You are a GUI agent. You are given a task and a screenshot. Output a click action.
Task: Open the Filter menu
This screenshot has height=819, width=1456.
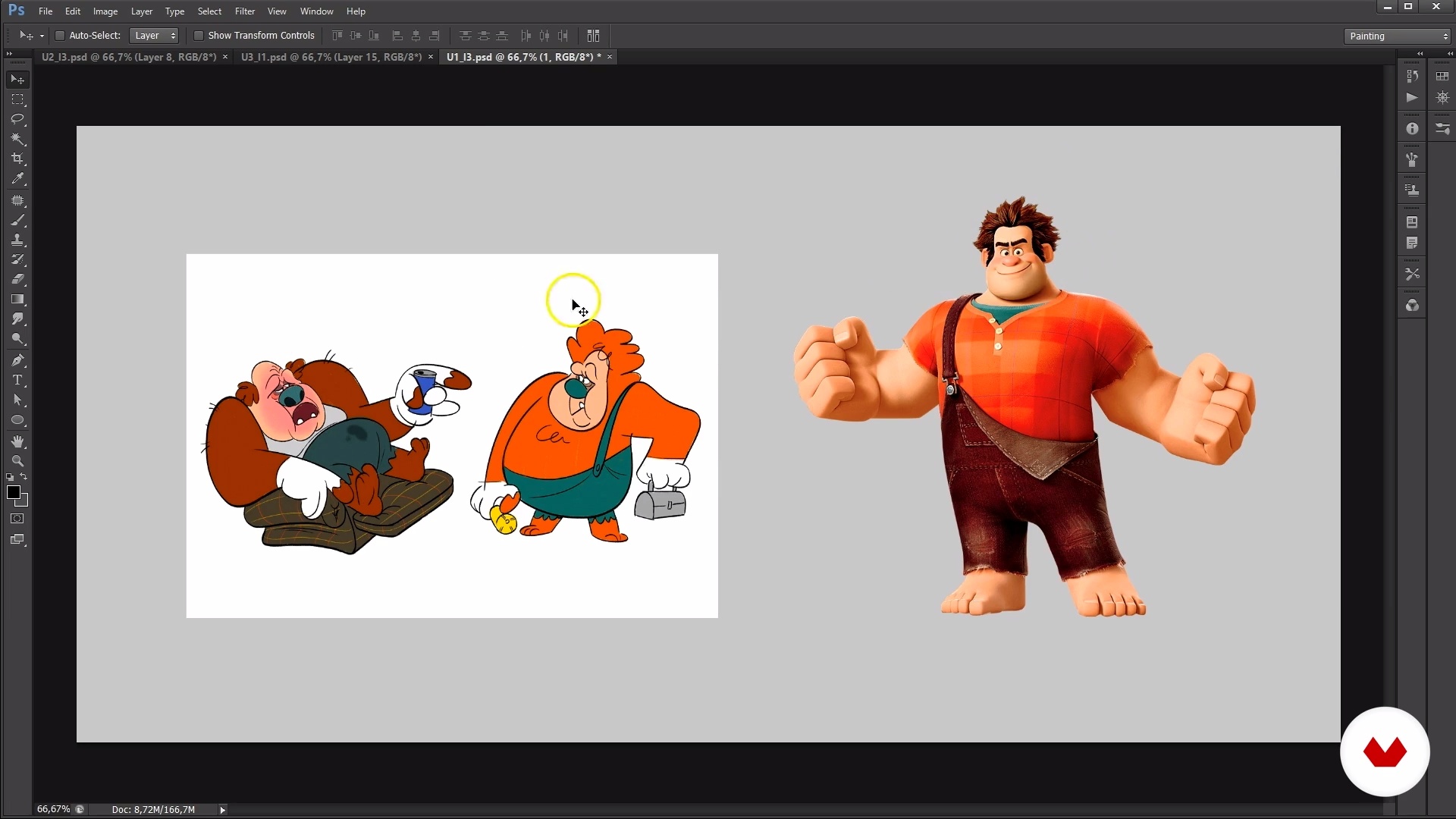pyautogui.click(x=245, y=11)
